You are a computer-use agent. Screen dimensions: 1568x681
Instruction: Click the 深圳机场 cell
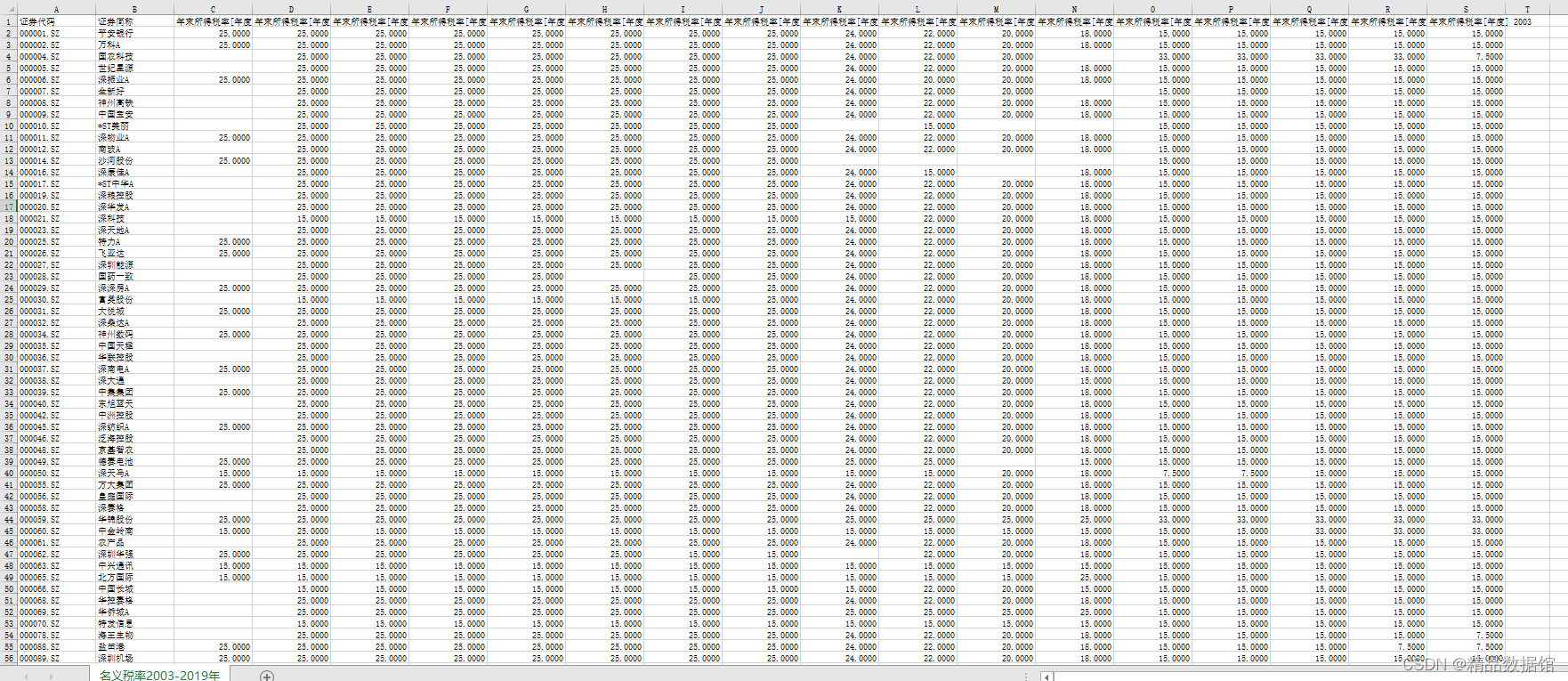click(135, 658)
